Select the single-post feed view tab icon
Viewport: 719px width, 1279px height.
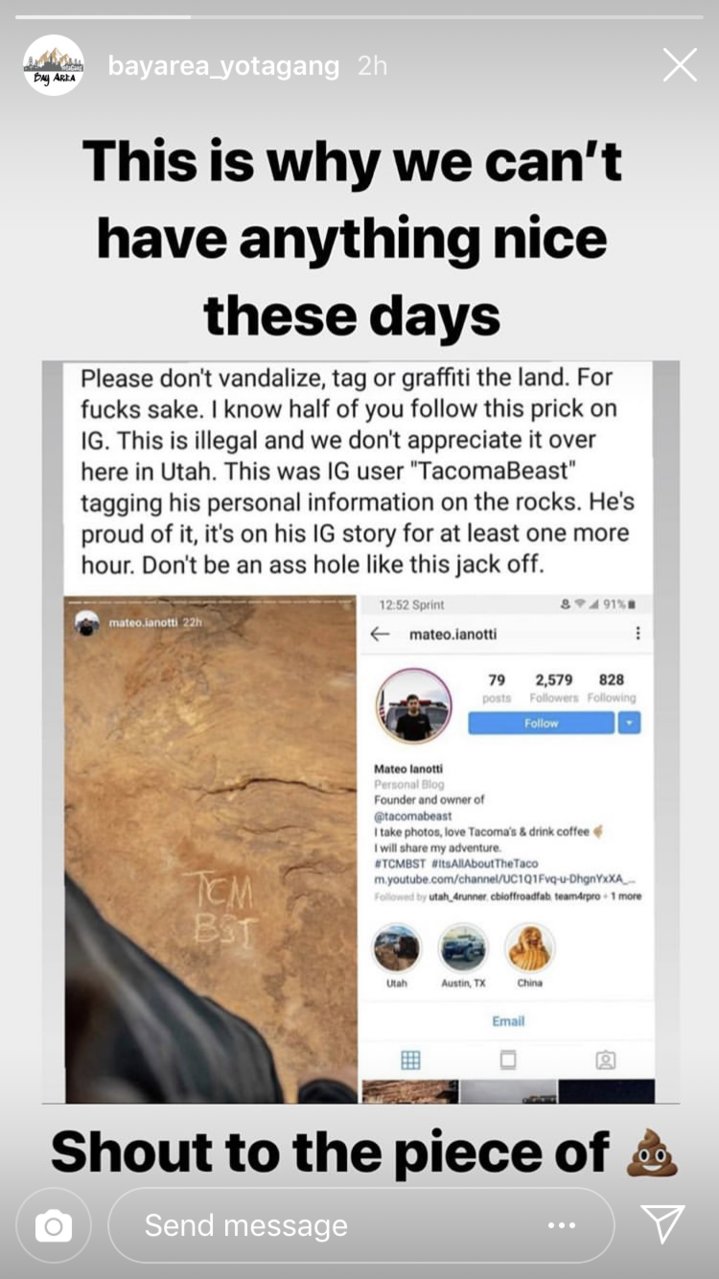[x=508, y=1060]
